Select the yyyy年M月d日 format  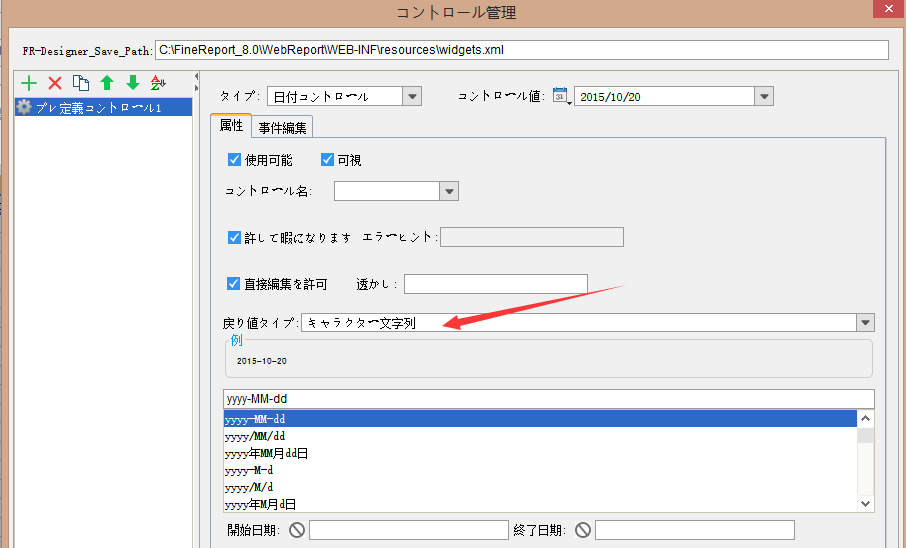point(540,504)
